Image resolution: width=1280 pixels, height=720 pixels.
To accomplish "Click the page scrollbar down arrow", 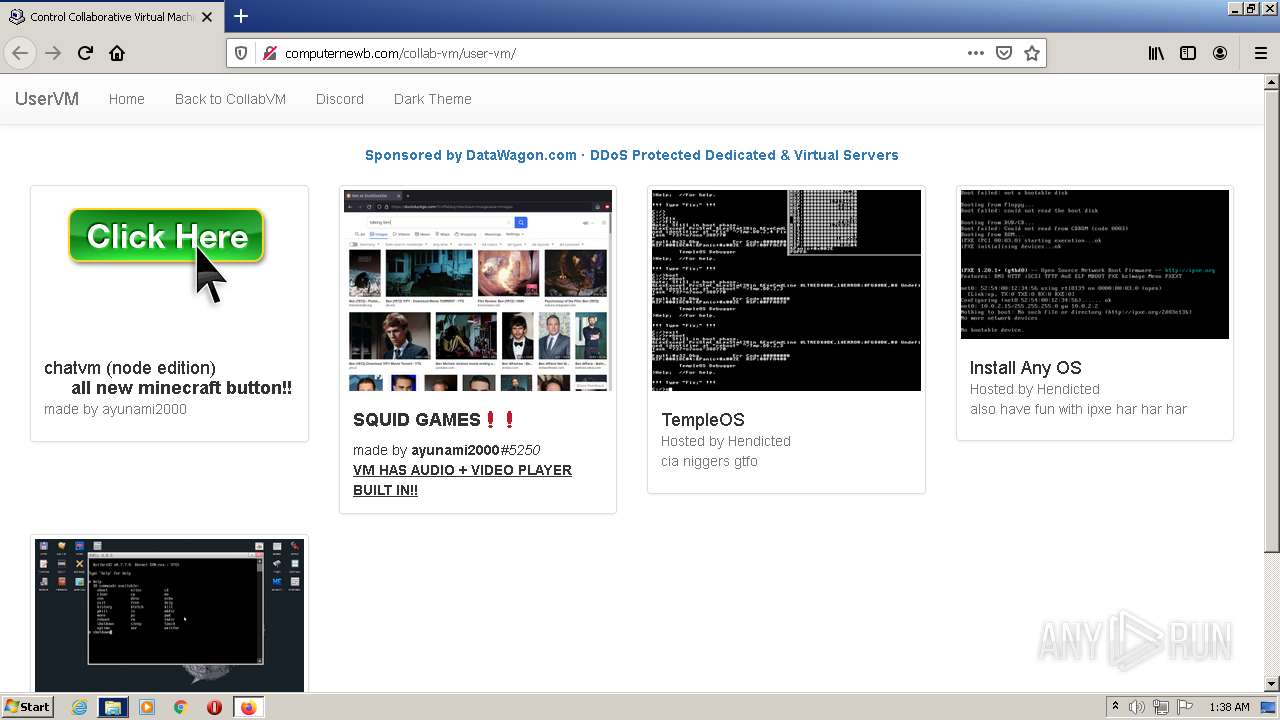I will 1272,684.
